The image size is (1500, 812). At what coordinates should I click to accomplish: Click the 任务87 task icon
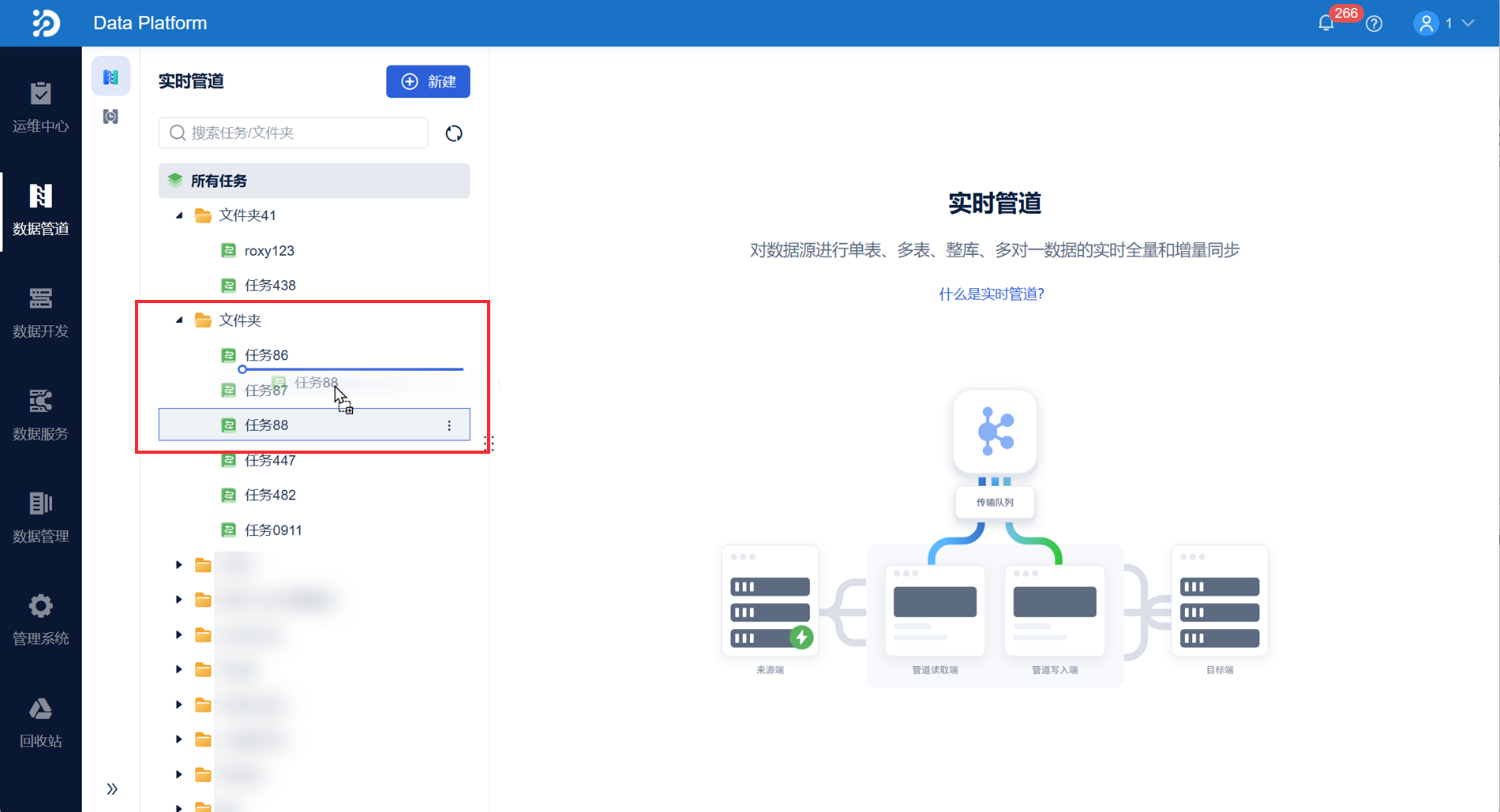click(228, 390)
